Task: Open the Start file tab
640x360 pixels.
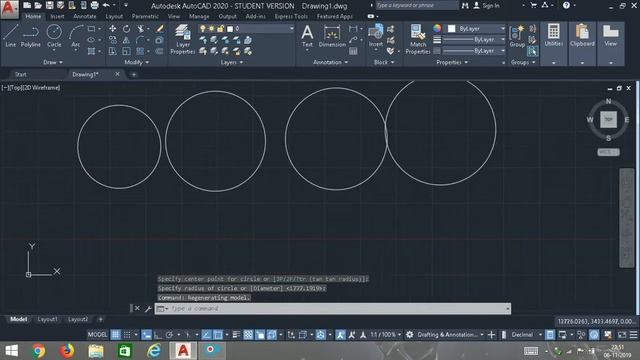Action: 20,74
